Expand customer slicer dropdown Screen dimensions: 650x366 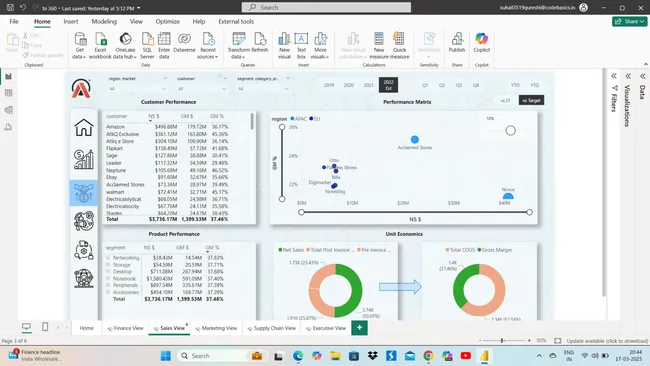(224, 89)
